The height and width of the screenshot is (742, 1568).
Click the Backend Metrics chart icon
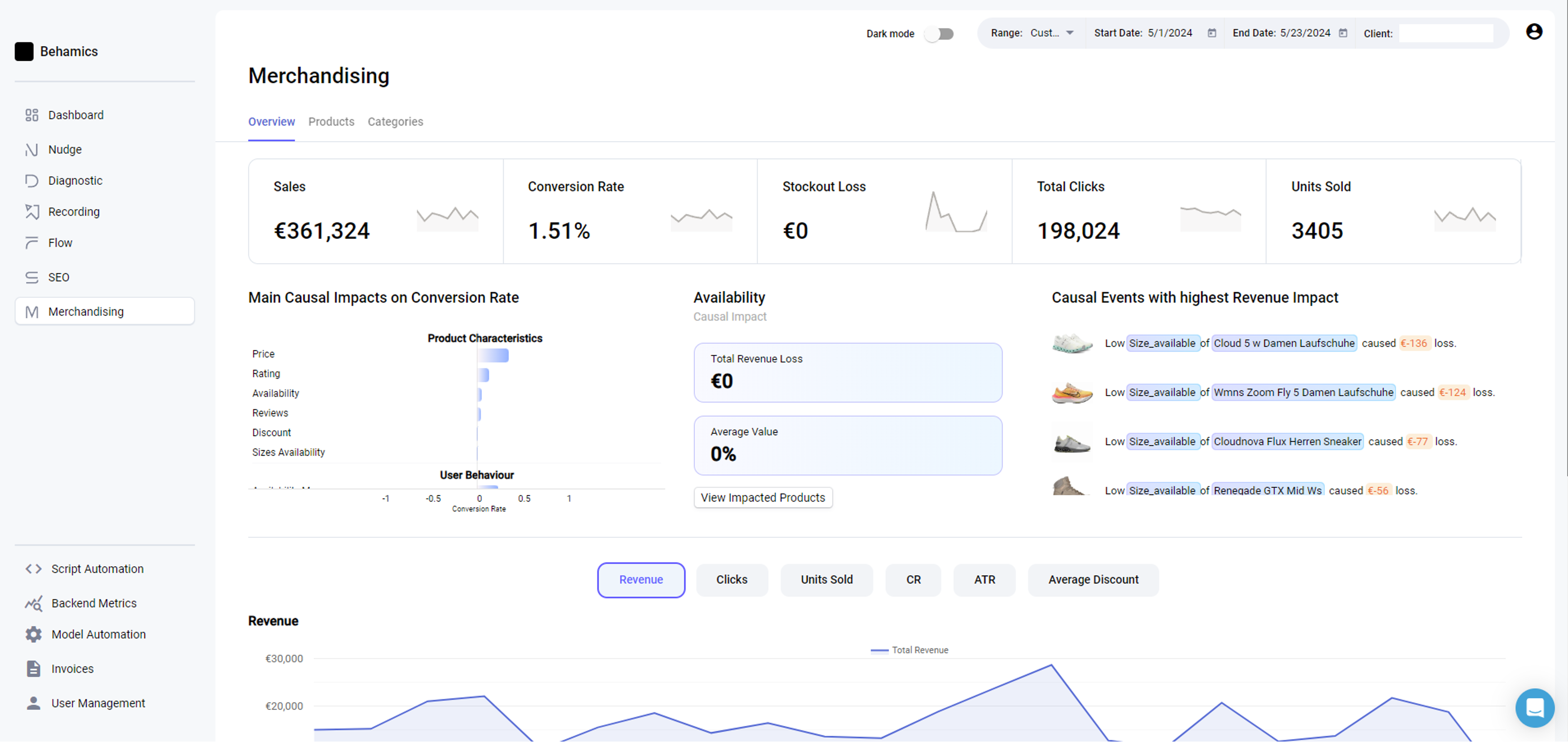pyautogui.click(x=33, y=603)
